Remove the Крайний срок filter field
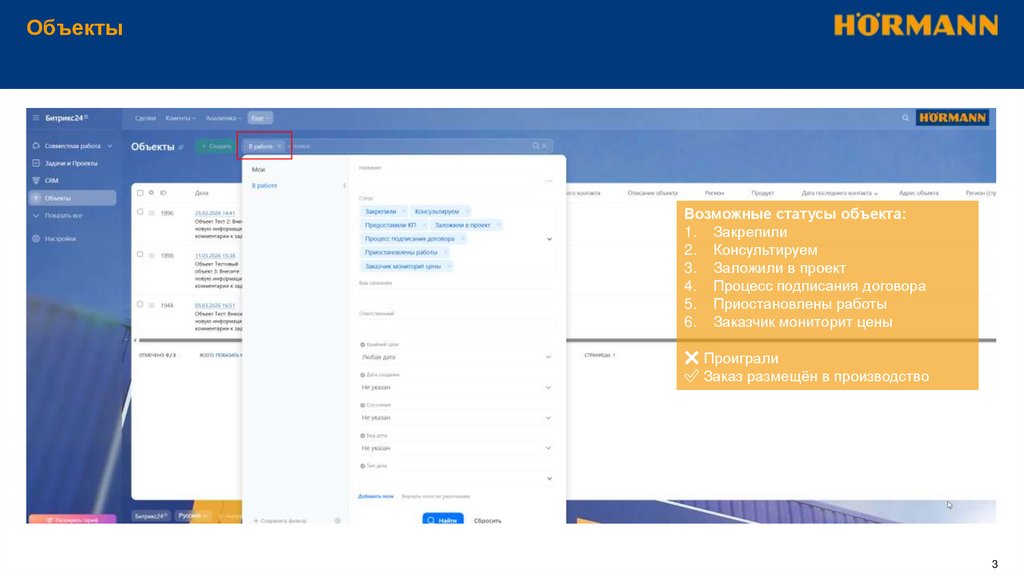1024x574 pixels. coord(362,344)
